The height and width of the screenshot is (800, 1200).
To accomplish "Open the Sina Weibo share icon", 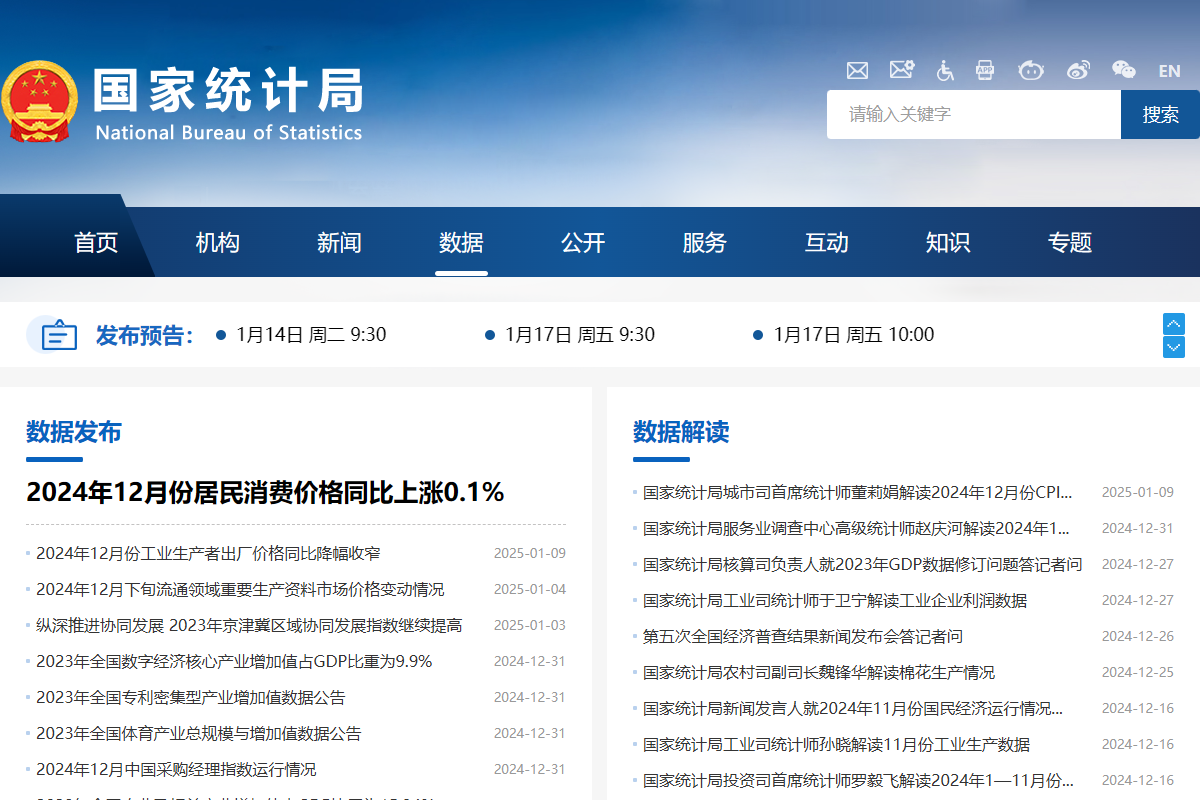I will coord(1076,70).
